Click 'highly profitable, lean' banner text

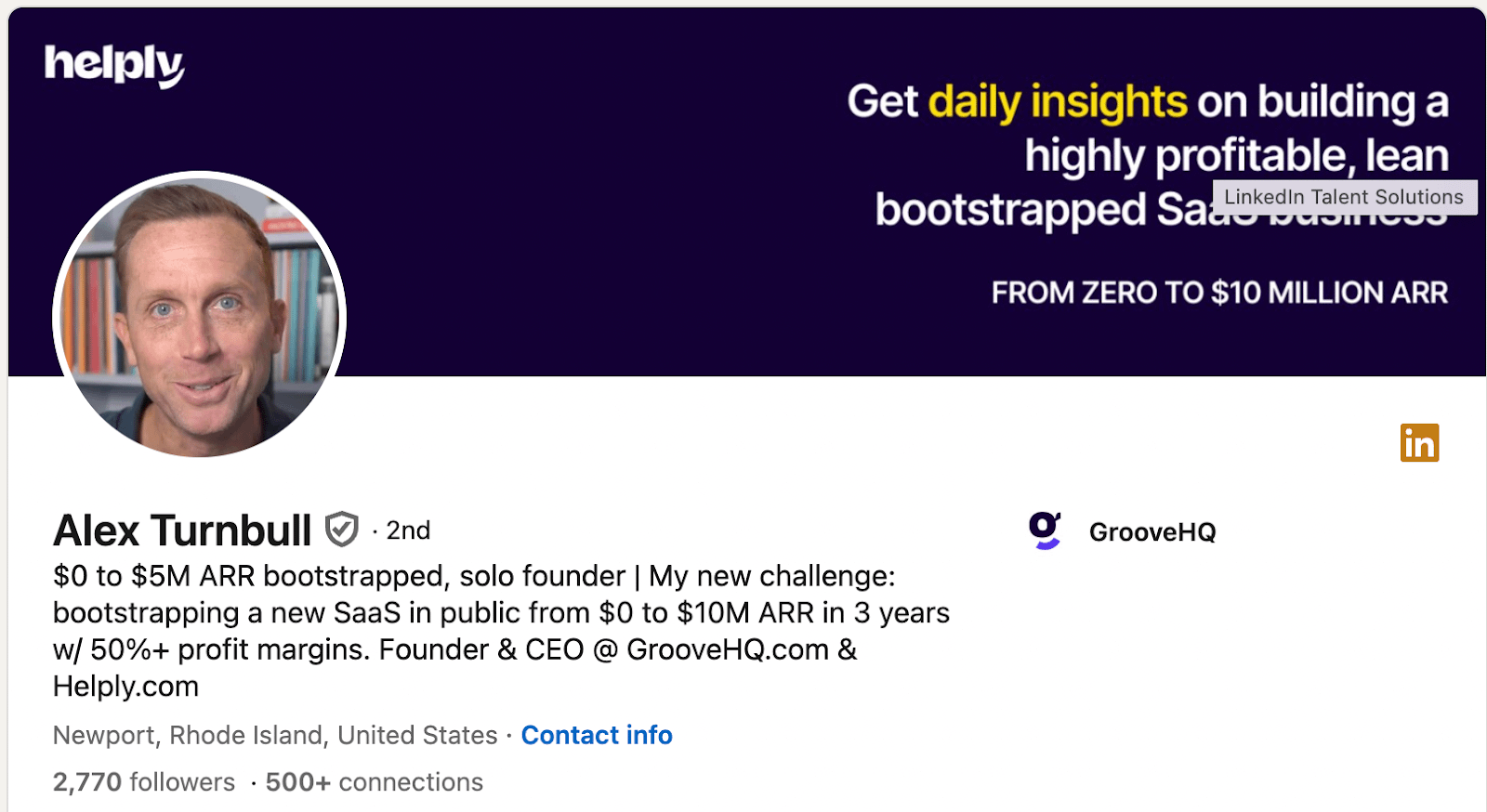coord(1236,155)
